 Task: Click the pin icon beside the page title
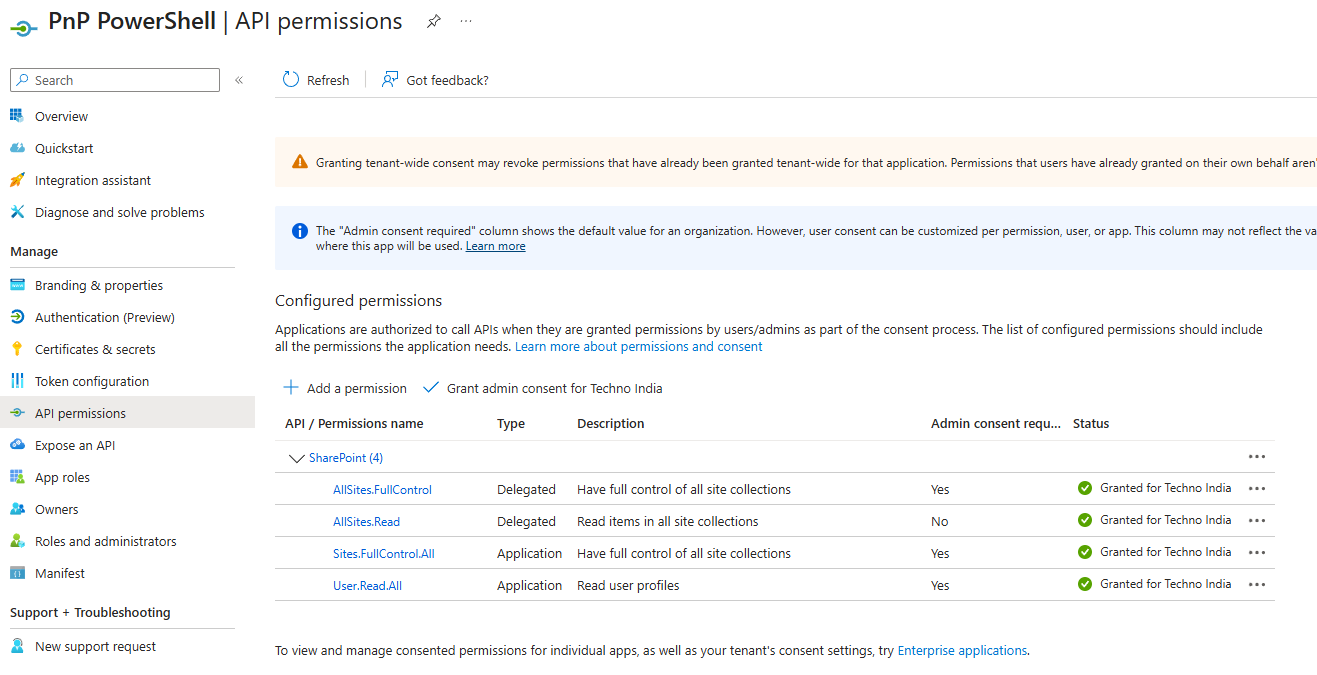click(x=433, y=20)
